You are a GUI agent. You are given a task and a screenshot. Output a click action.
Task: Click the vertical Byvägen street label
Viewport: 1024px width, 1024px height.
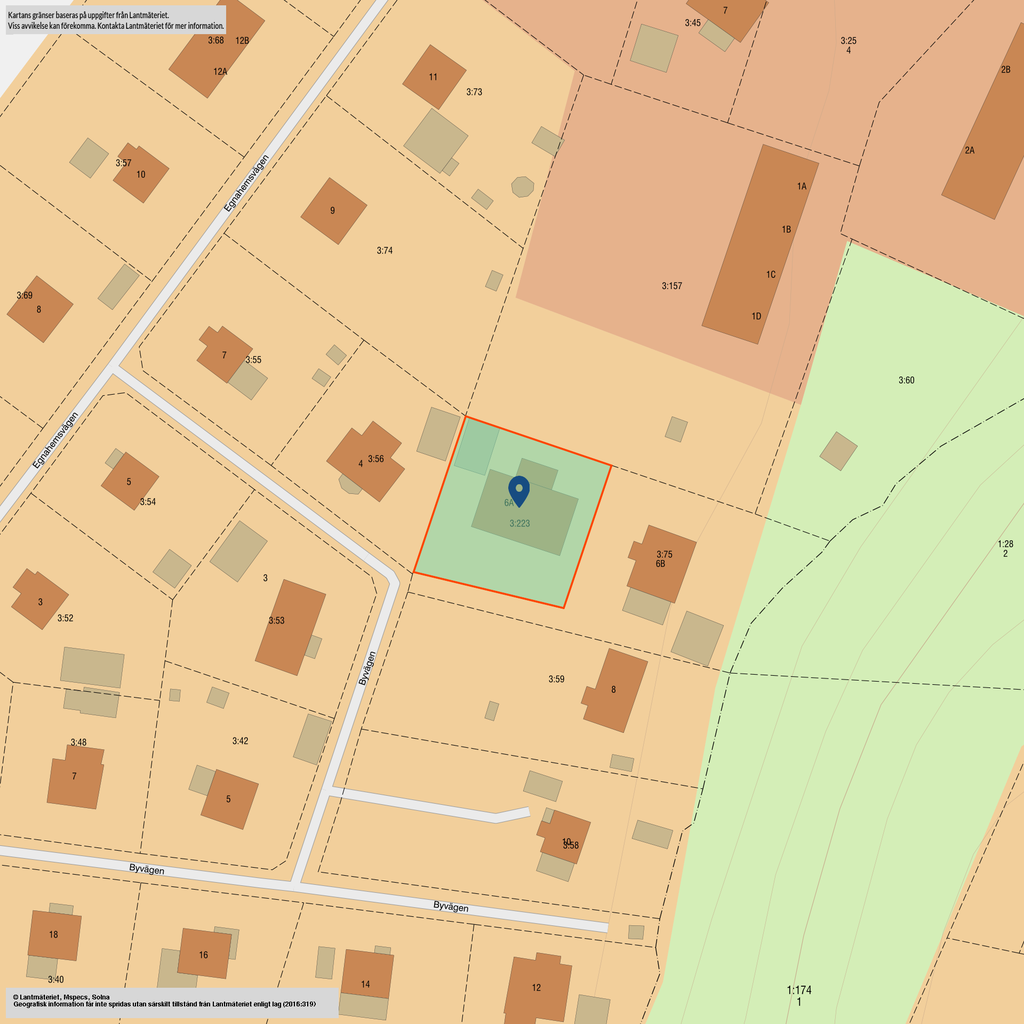click(x=368, y=667)
